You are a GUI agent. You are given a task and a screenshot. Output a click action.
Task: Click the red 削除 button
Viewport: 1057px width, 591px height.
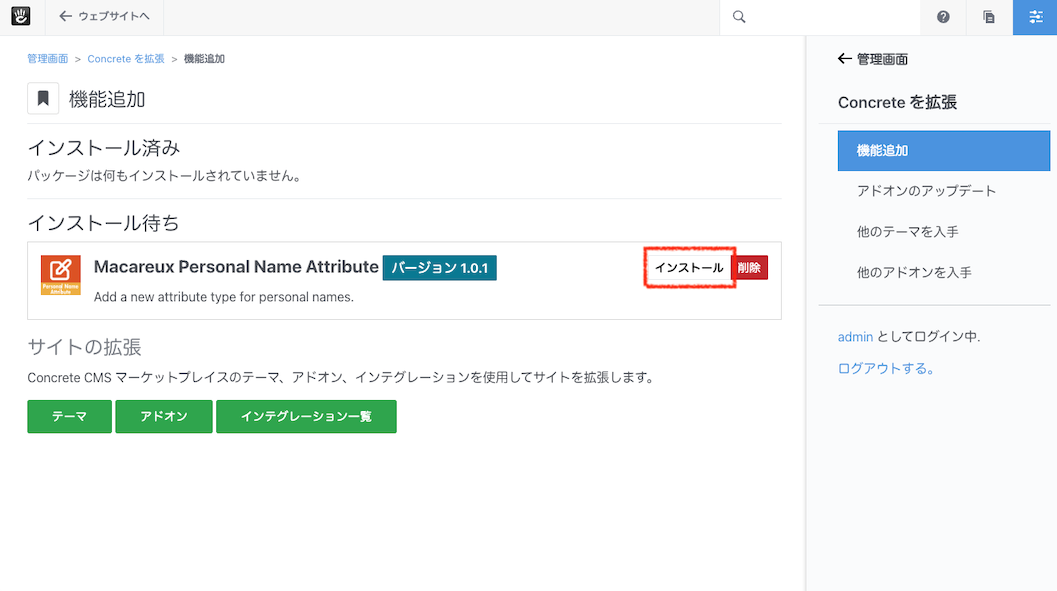749,268
